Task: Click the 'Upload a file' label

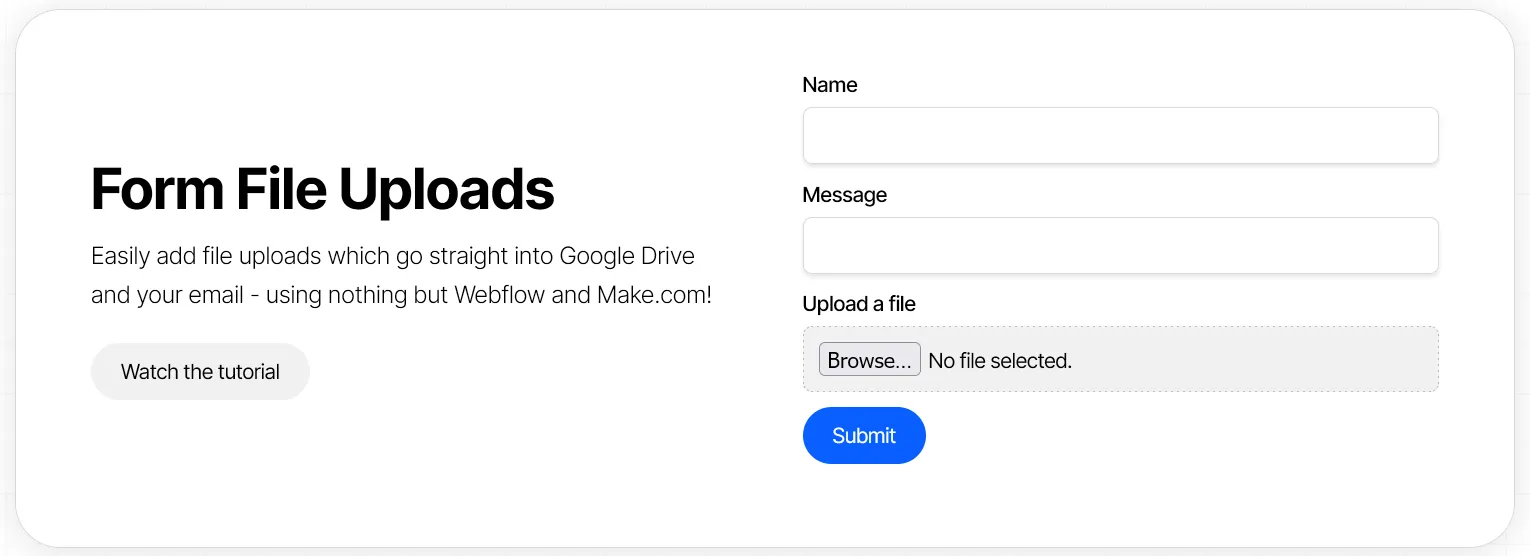Action: click(859, 304)
